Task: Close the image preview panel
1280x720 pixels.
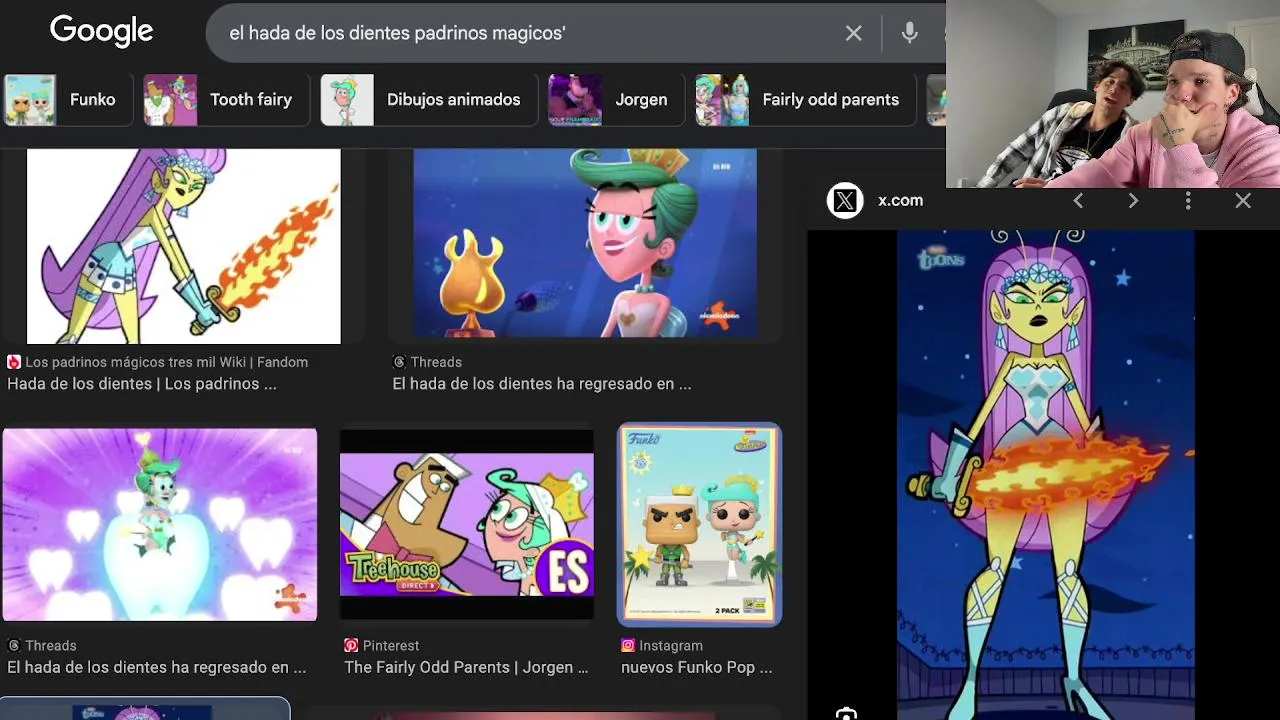Action: point(1243,201)
